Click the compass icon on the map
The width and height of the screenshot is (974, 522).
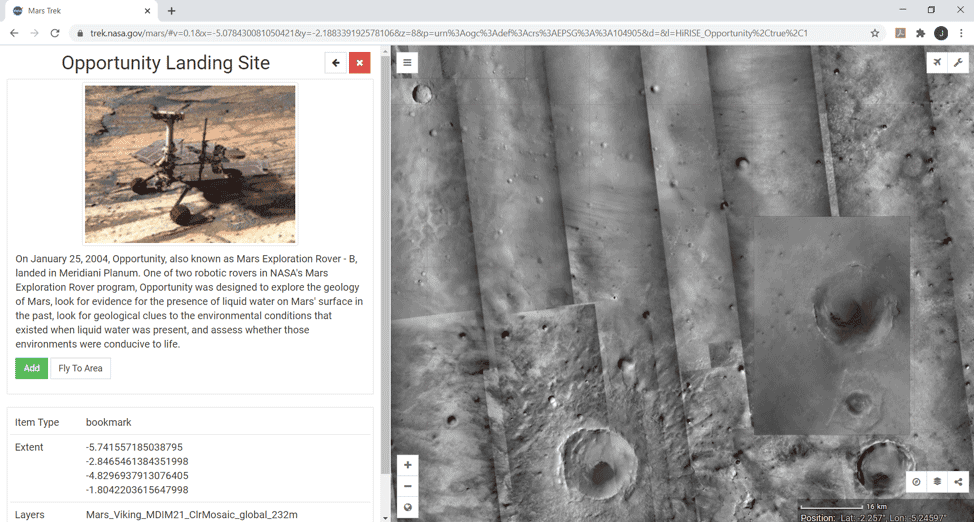click(x=916, y=482)
